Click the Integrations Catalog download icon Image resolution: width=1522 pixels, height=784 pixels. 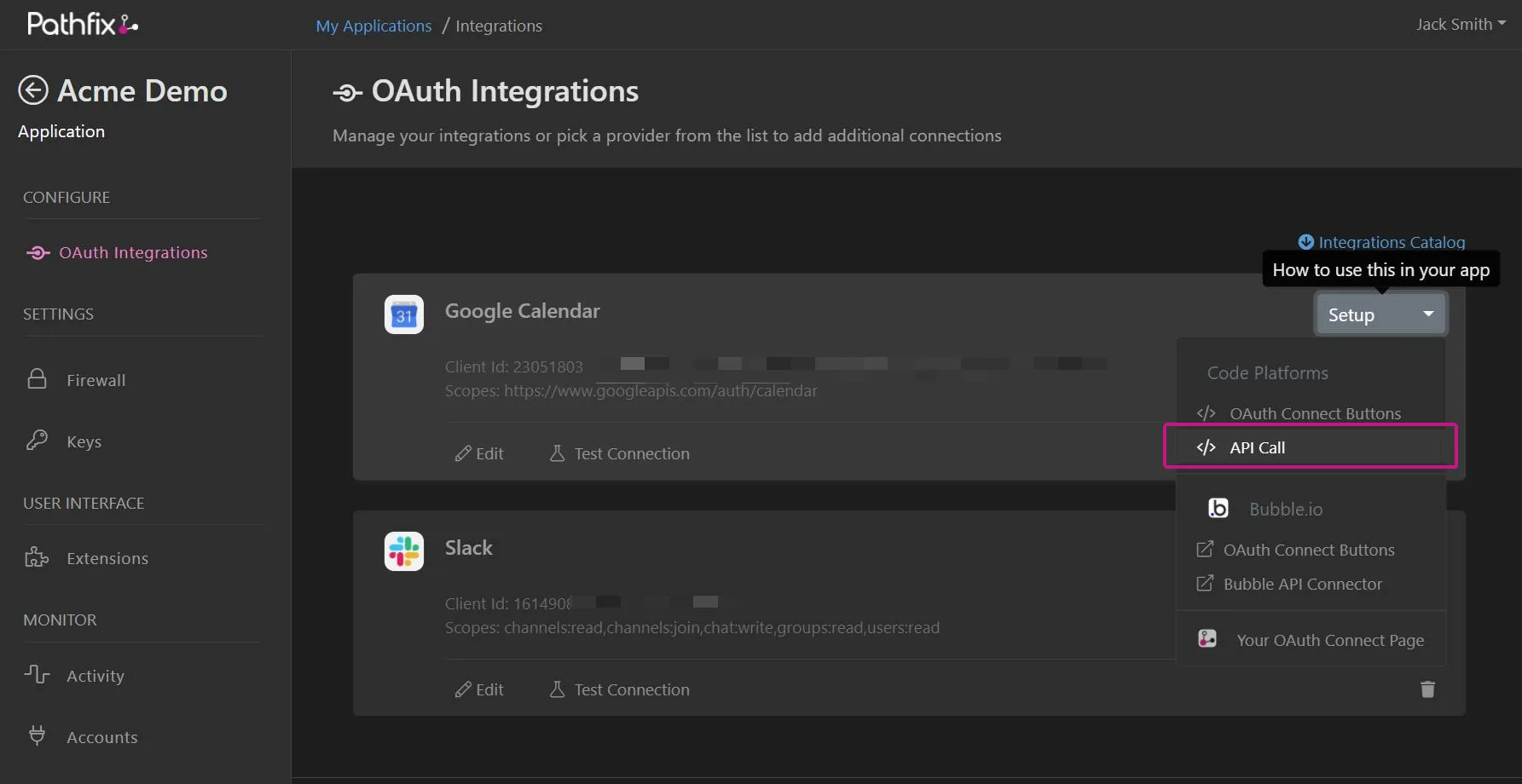coord(1305,242)
